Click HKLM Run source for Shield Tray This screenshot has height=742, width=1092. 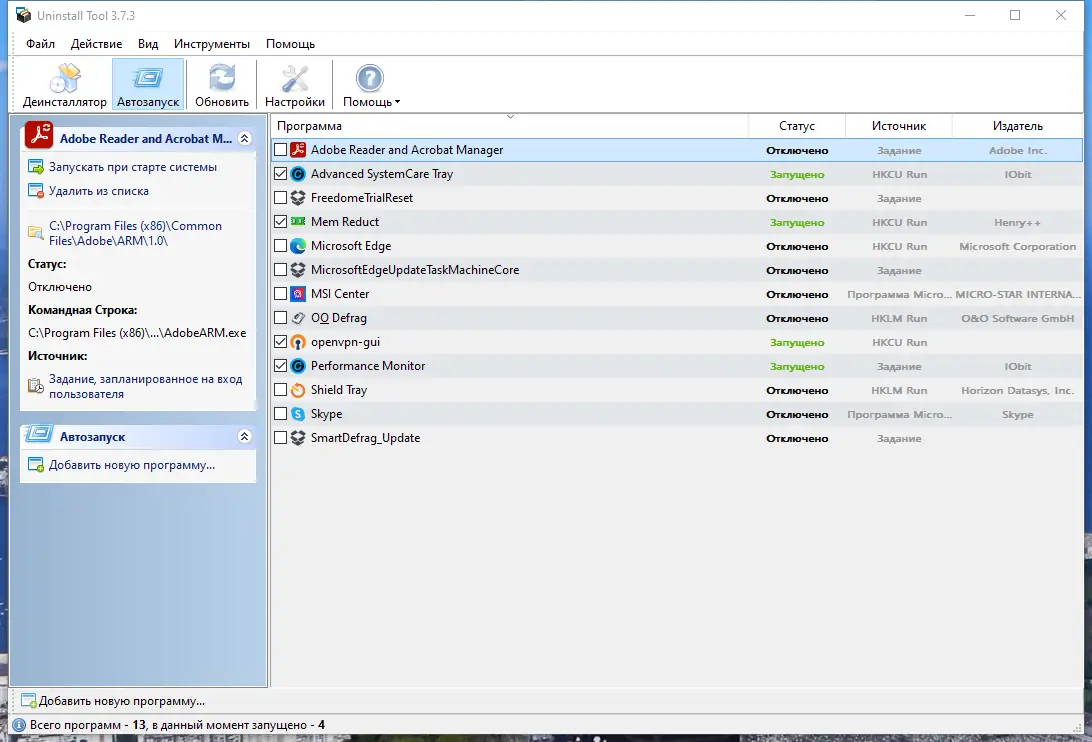(x=898, y=391)
